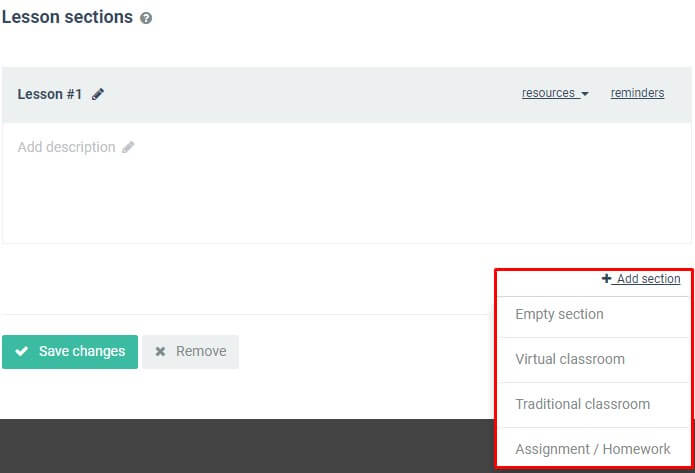Click the Lesson sections heading

(67, 17)
